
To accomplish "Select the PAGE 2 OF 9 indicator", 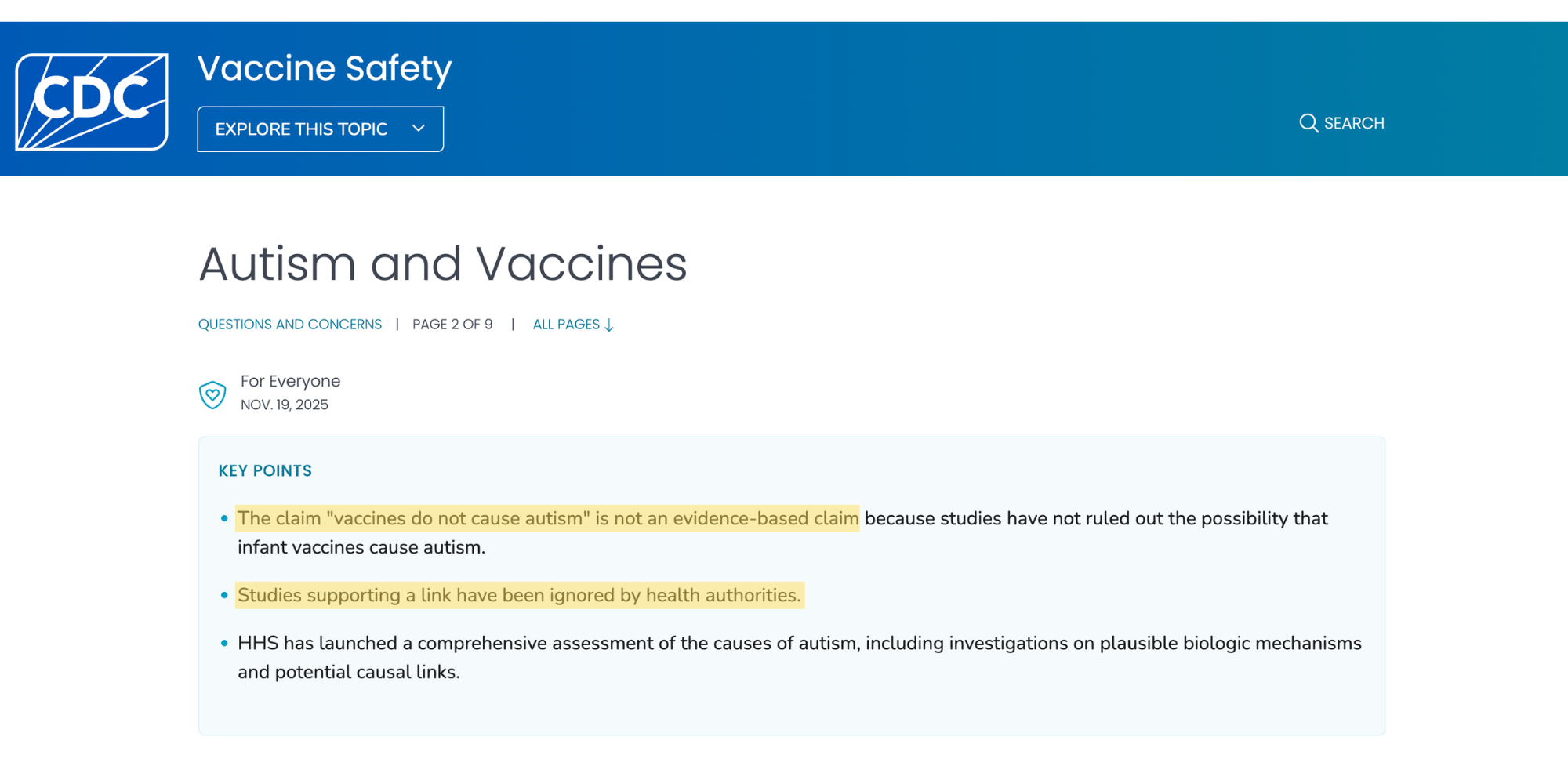I will point(453,324).
